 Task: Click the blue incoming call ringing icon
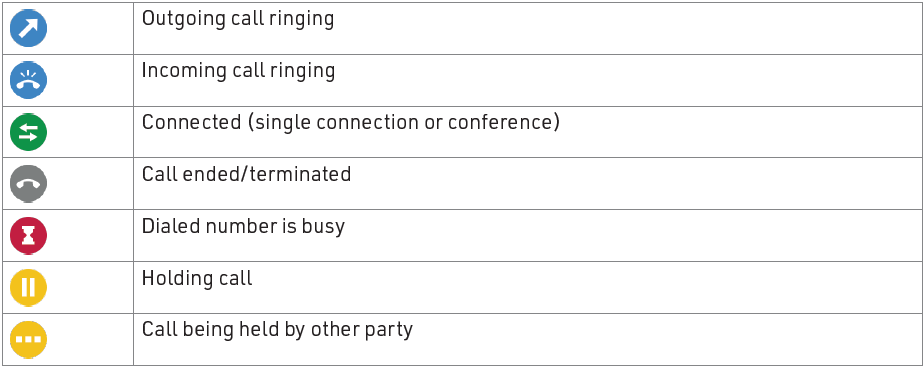coord(28,80)
